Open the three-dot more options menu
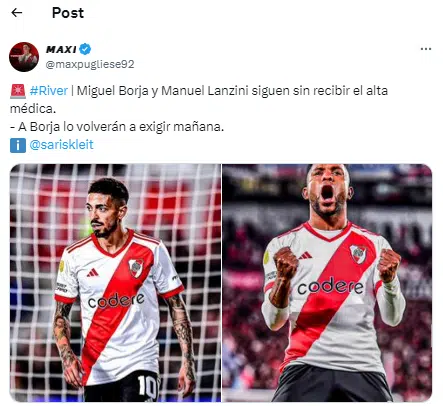The height and width of the screenshot is (406, 443). click(x=426, y=49)
